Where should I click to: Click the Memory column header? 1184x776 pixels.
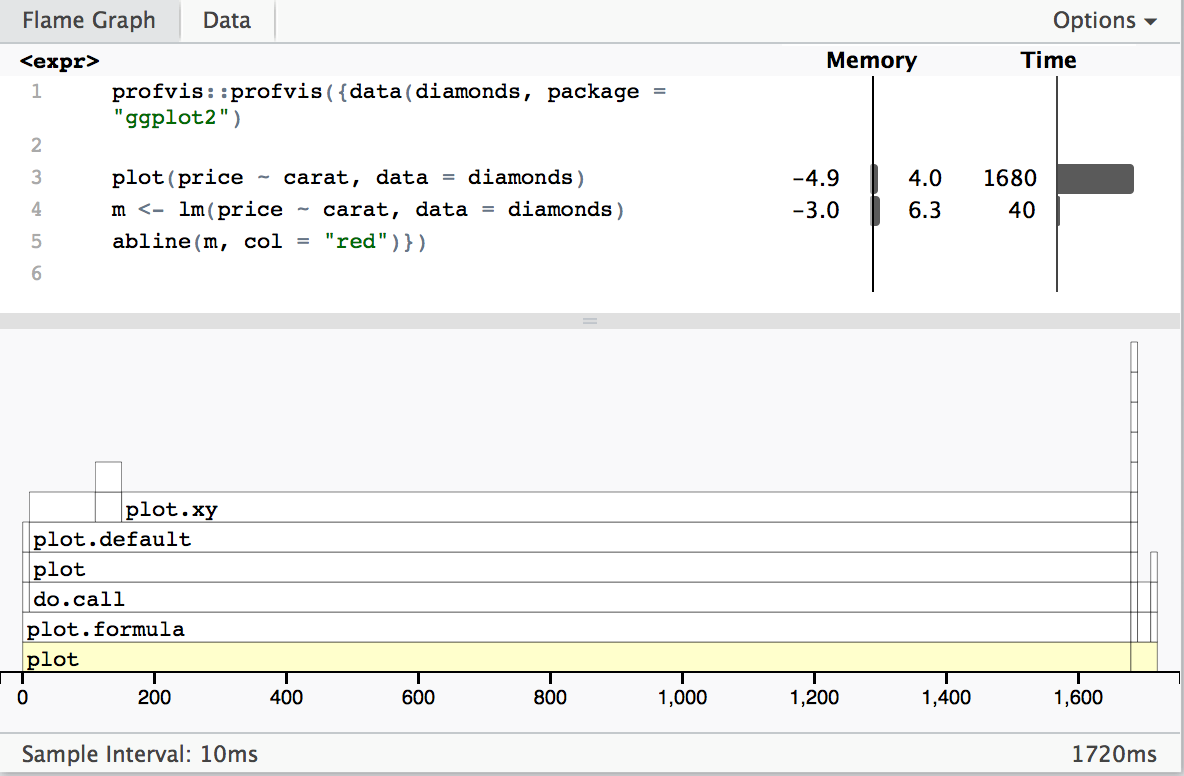(x=871, y=60)
